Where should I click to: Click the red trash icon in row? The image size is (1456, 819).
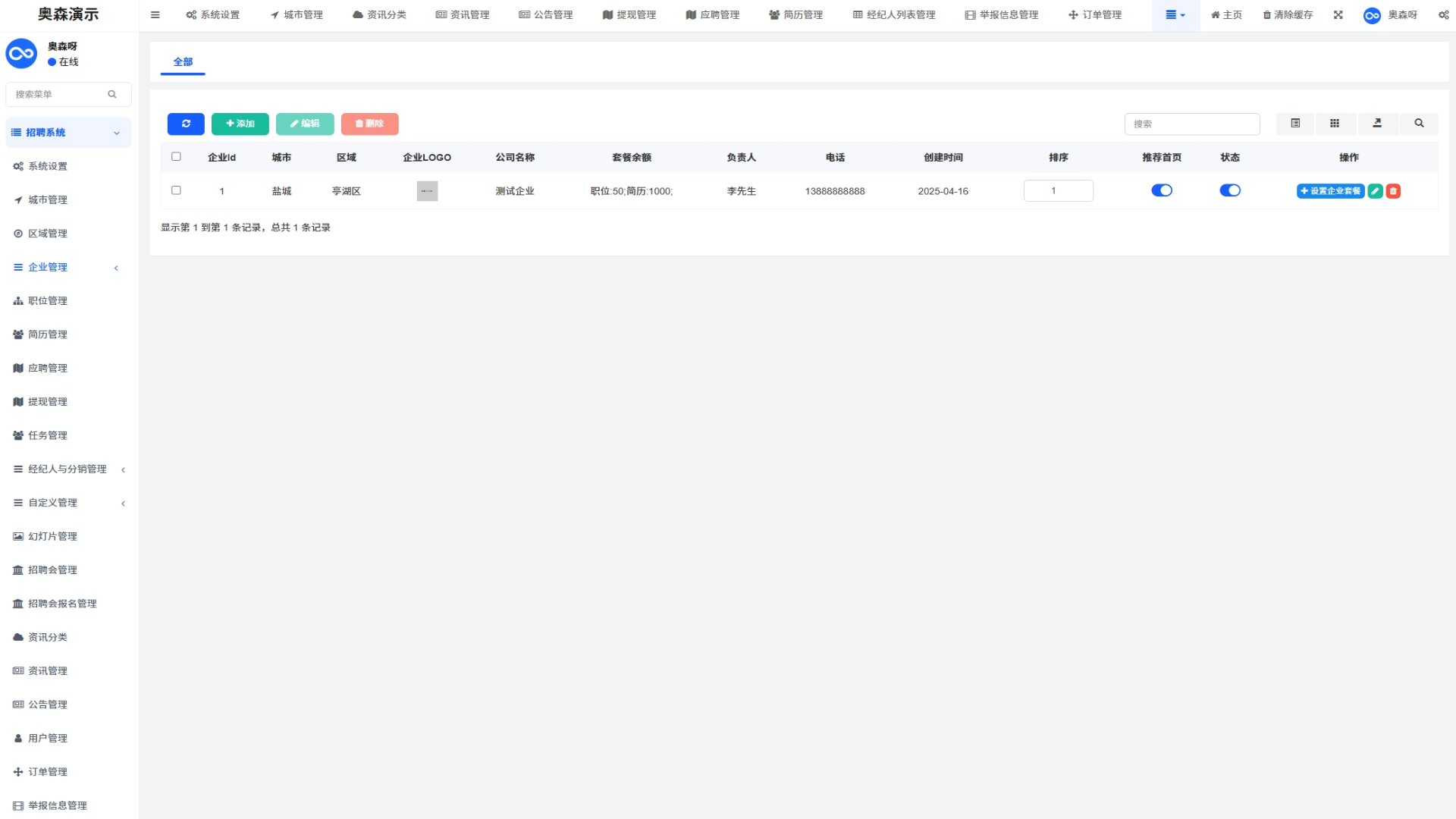click(1393, 191)
